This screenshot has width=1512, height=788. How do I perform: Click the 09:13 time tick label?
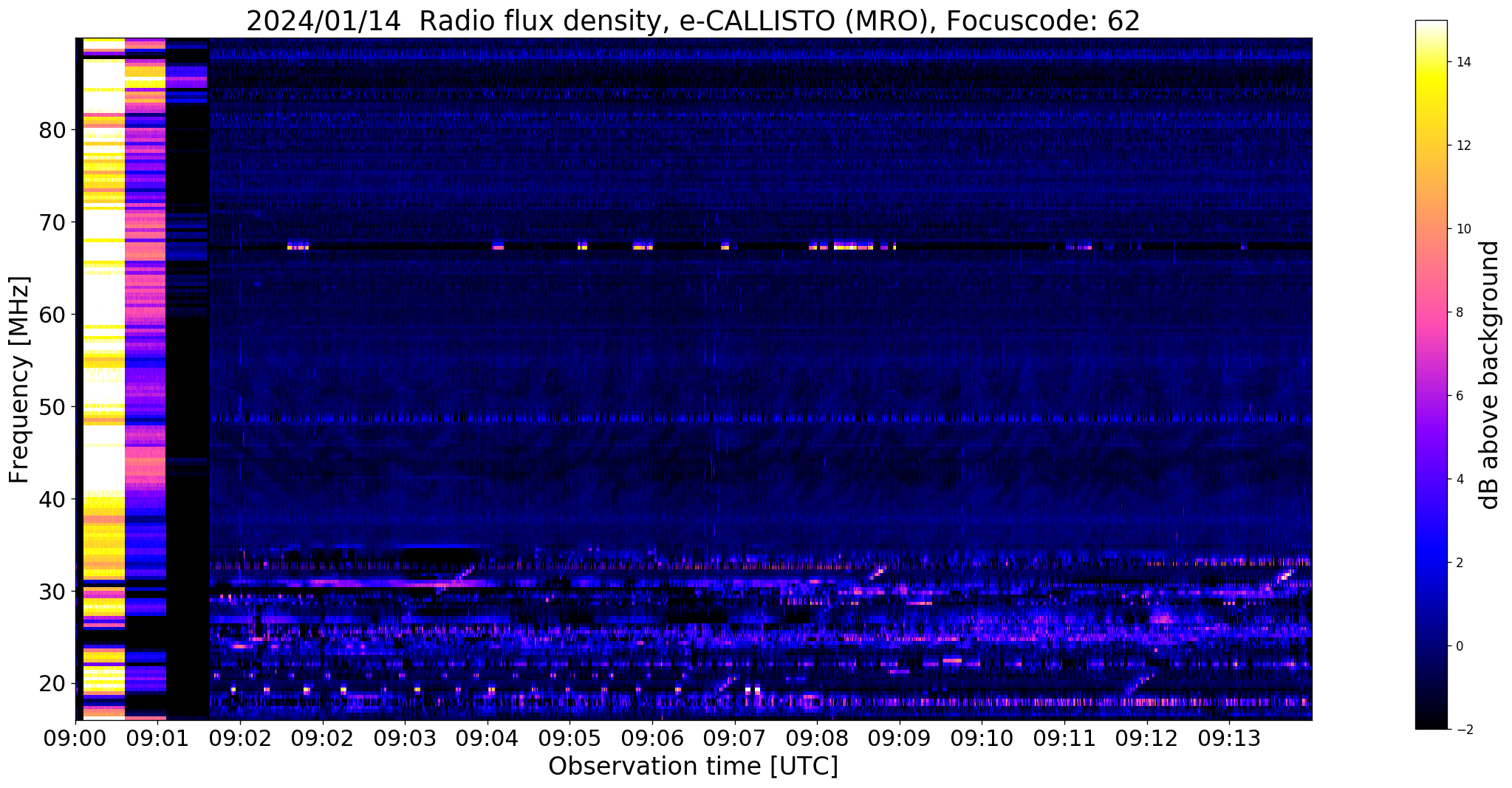1229,738
